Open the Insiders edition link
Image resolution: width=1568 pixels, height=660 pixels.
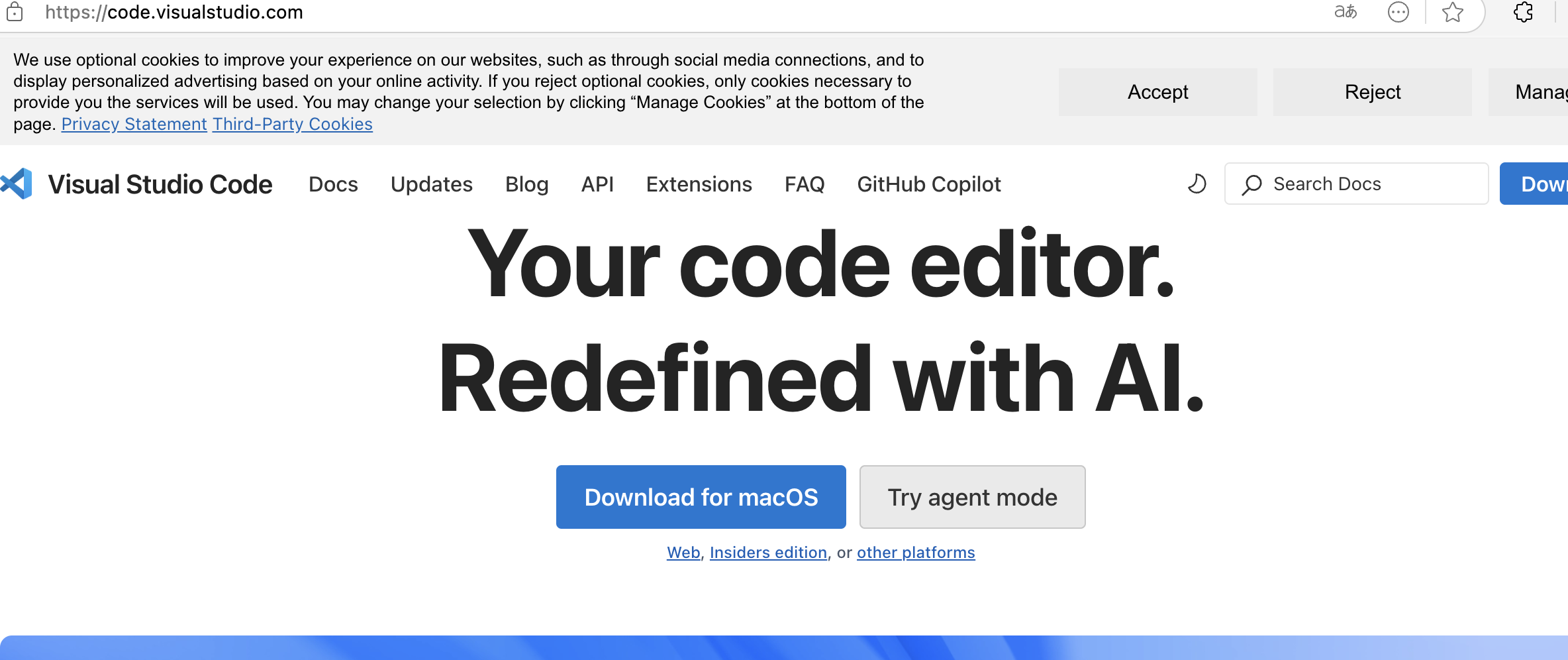[769, 553]
